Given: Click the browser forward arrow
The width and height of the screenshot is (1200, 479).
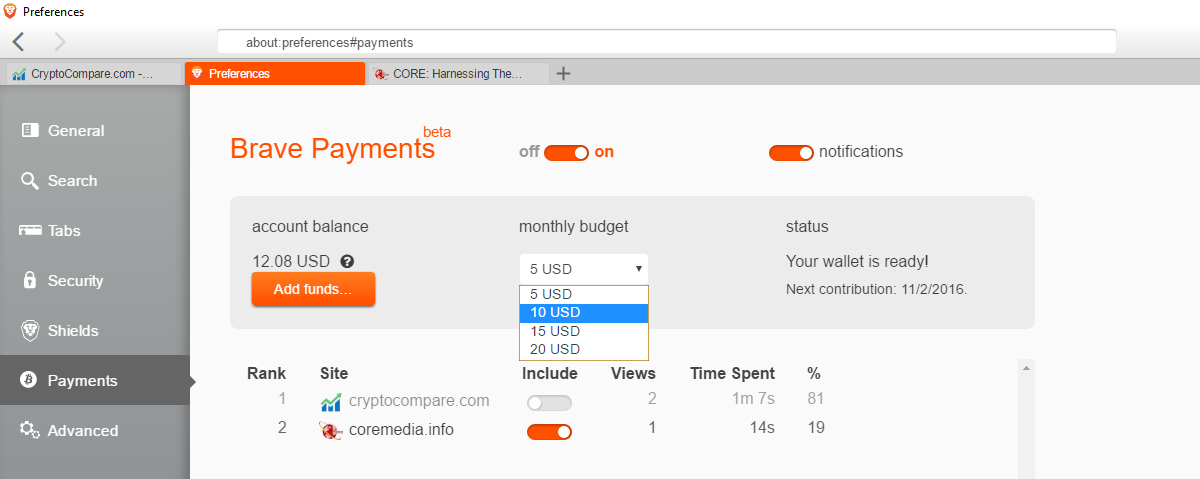Looking at the screenshot, I should click(x=59, y=41).
